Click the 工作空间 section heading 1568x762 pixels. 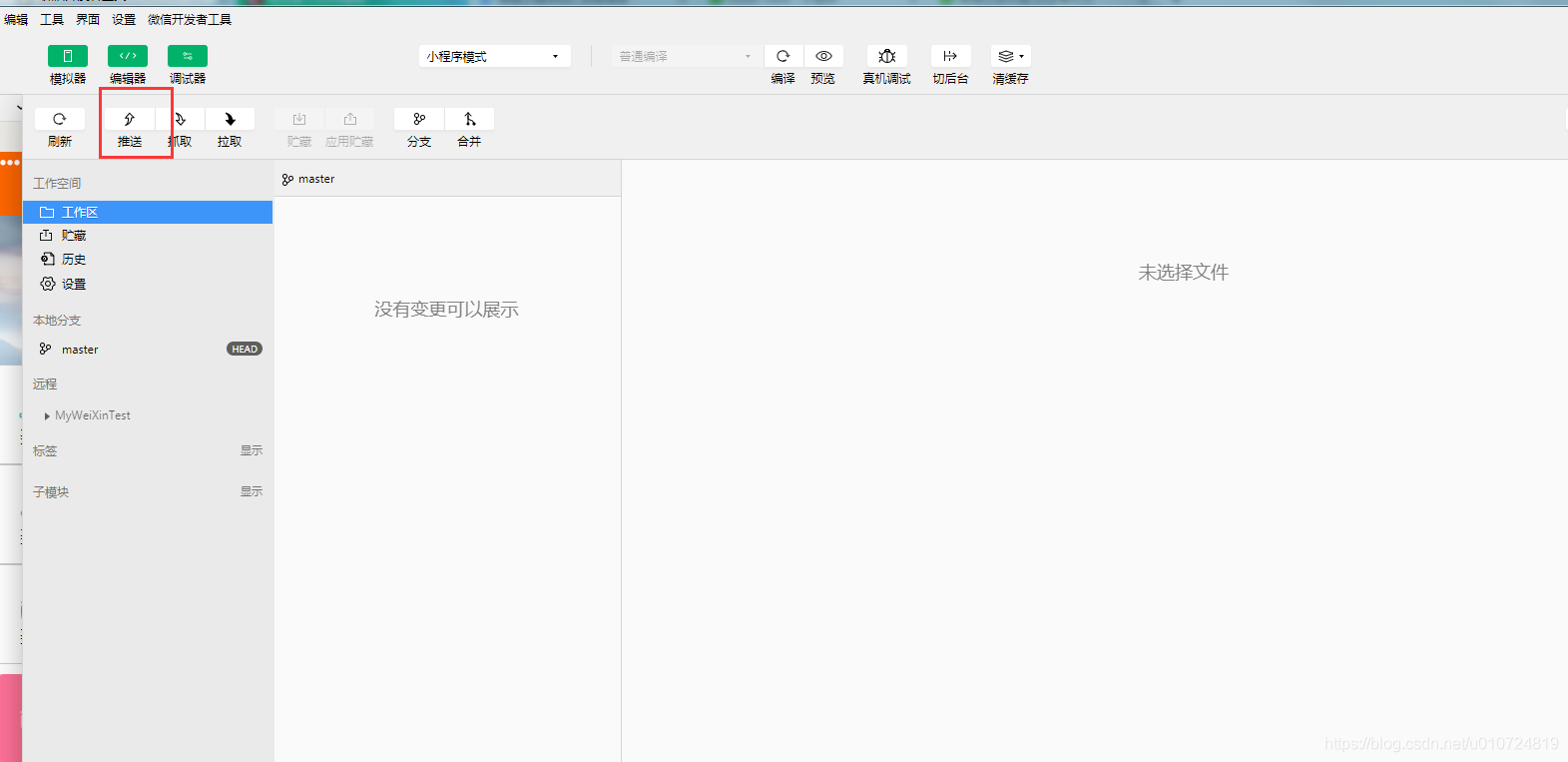coord(57,184)
